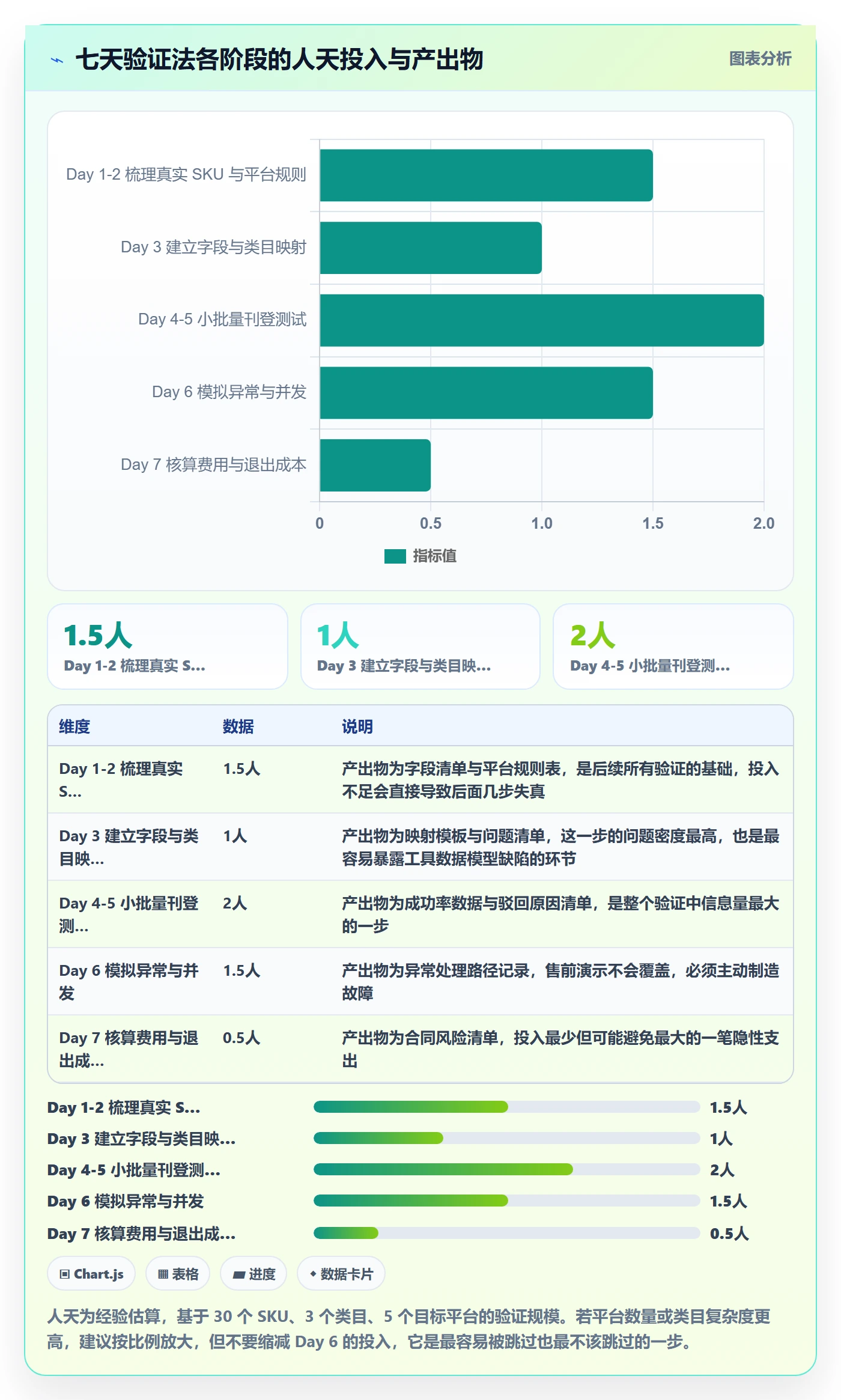Click x-axis tick label 1.5
This screenshot has height=1400, width=841.
[653, 523]
